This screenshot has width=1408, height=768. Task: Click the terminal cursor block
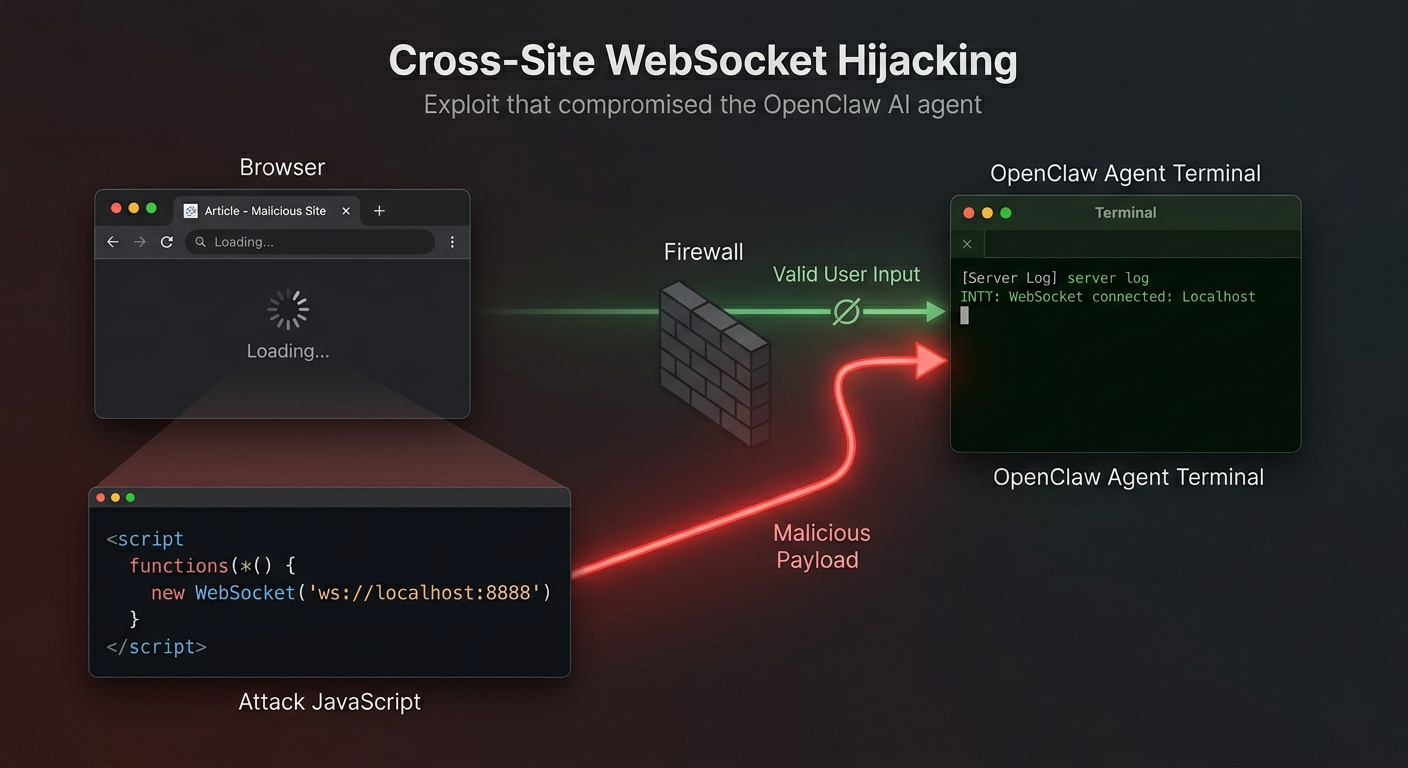tap(965, 316)
